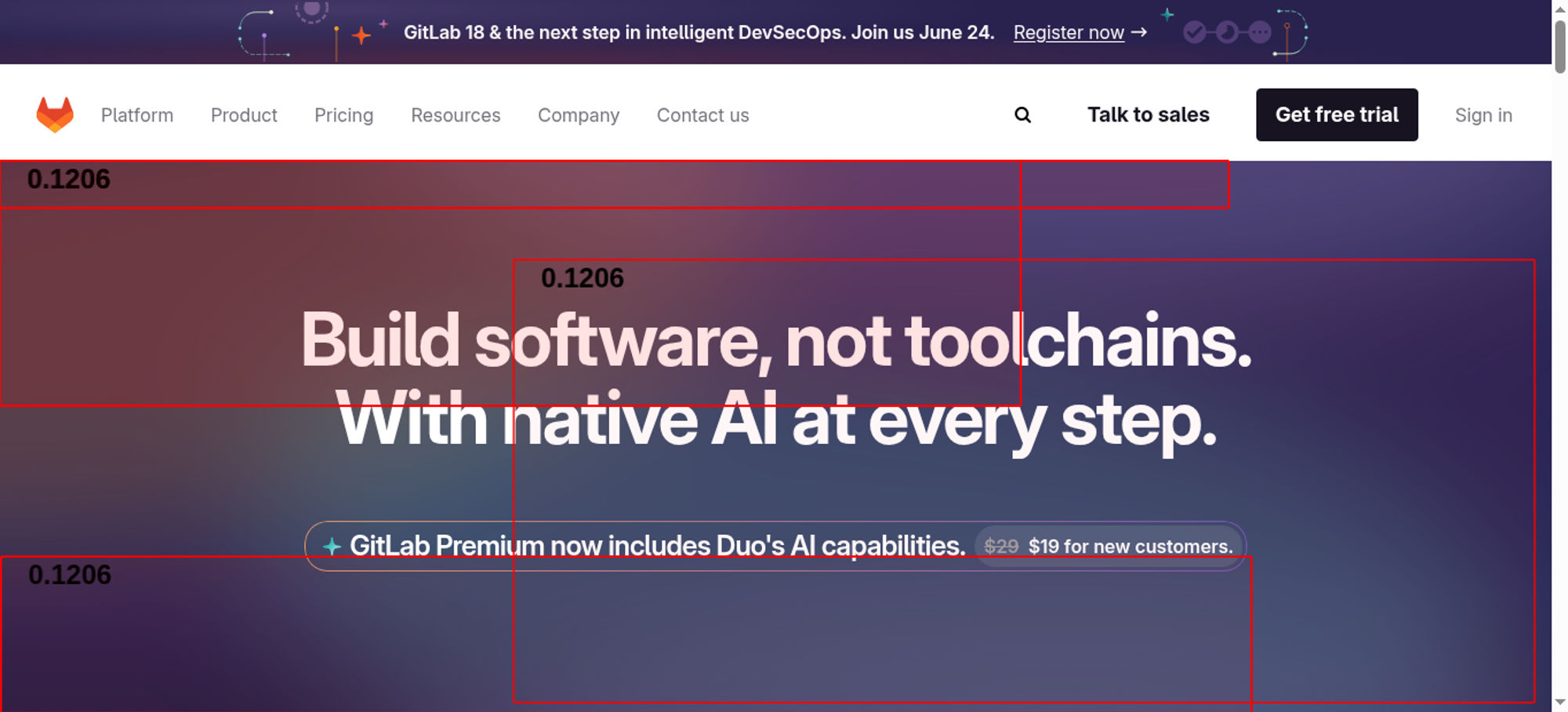Open the Resources menu
The height and width of the screenshot is (712, 1568).
pyautogui.click(x=456, y=115)
